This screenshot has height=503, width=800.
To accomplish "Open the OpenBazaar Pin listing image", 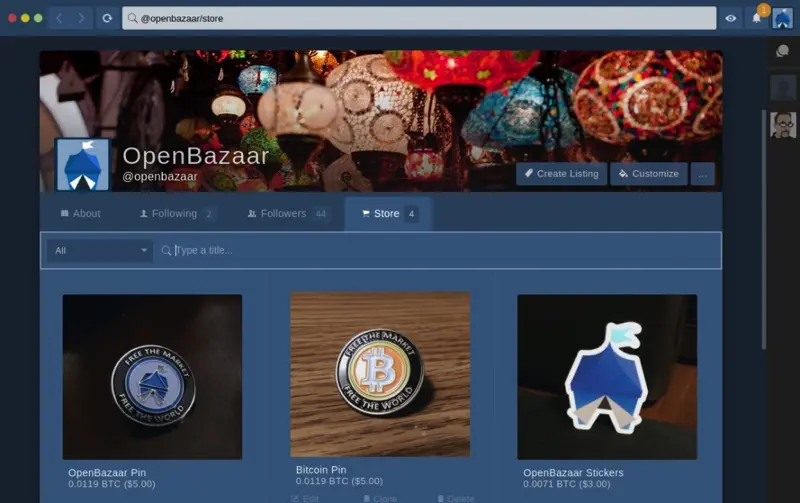I will (153, 377).
